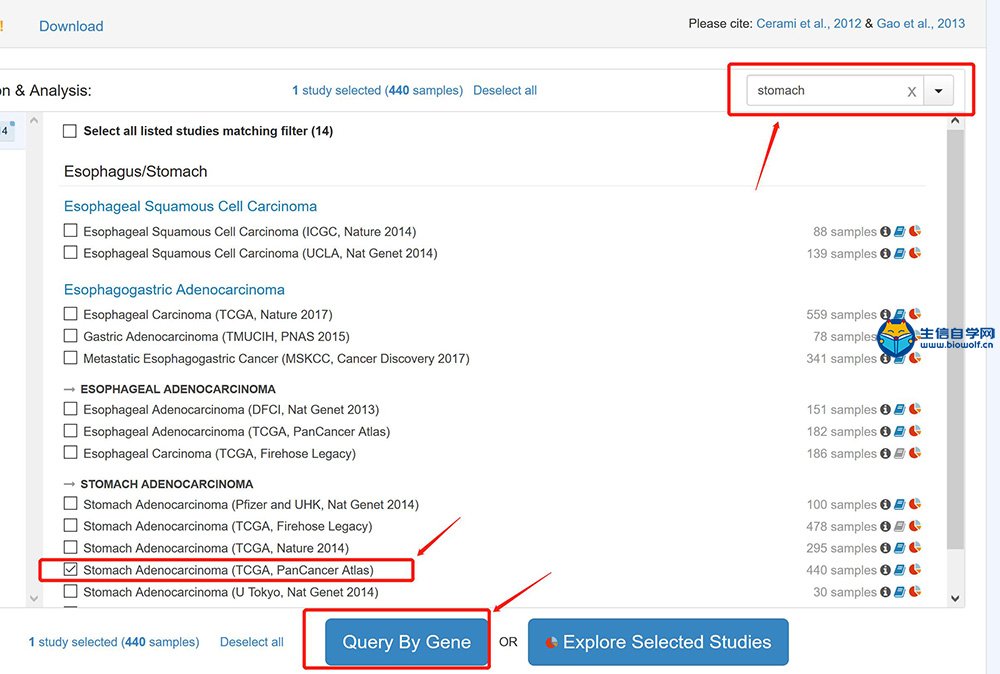Click the study list scroll down arrow
This screenshot has width=1000, height=674.
point(955,598)
